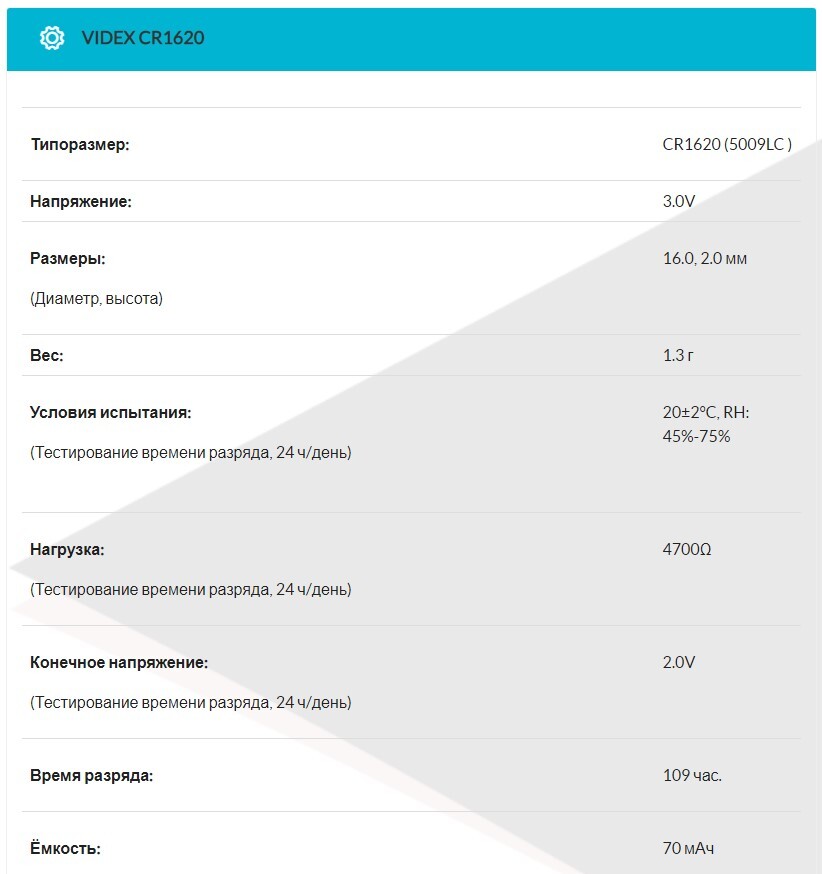This screenshot has width=822, height=874.
Task: Click the 70 мАч capacity value
Action: coord(689,849)
